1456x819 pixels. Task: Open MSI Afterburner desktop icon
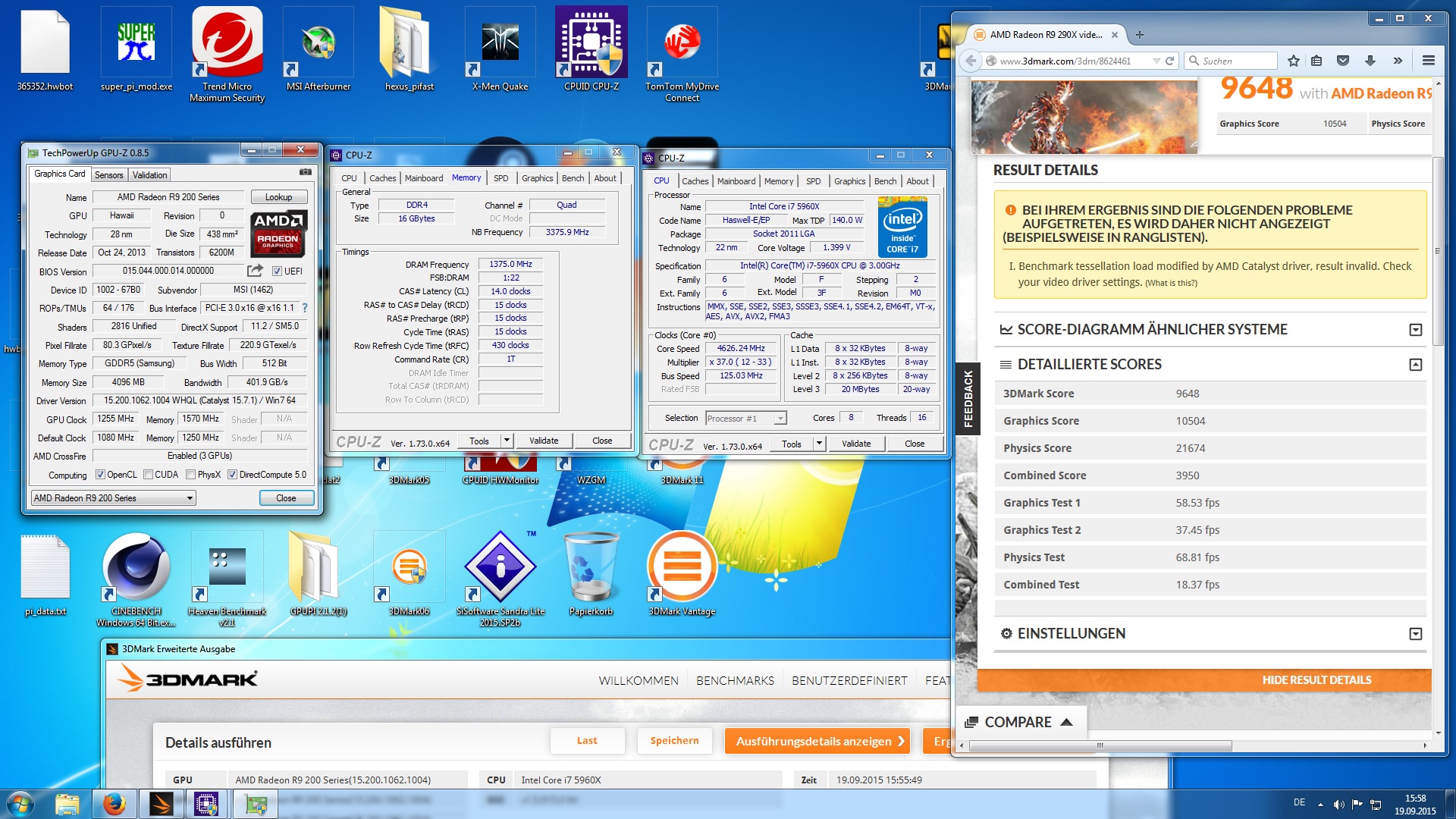coord(318,49)
